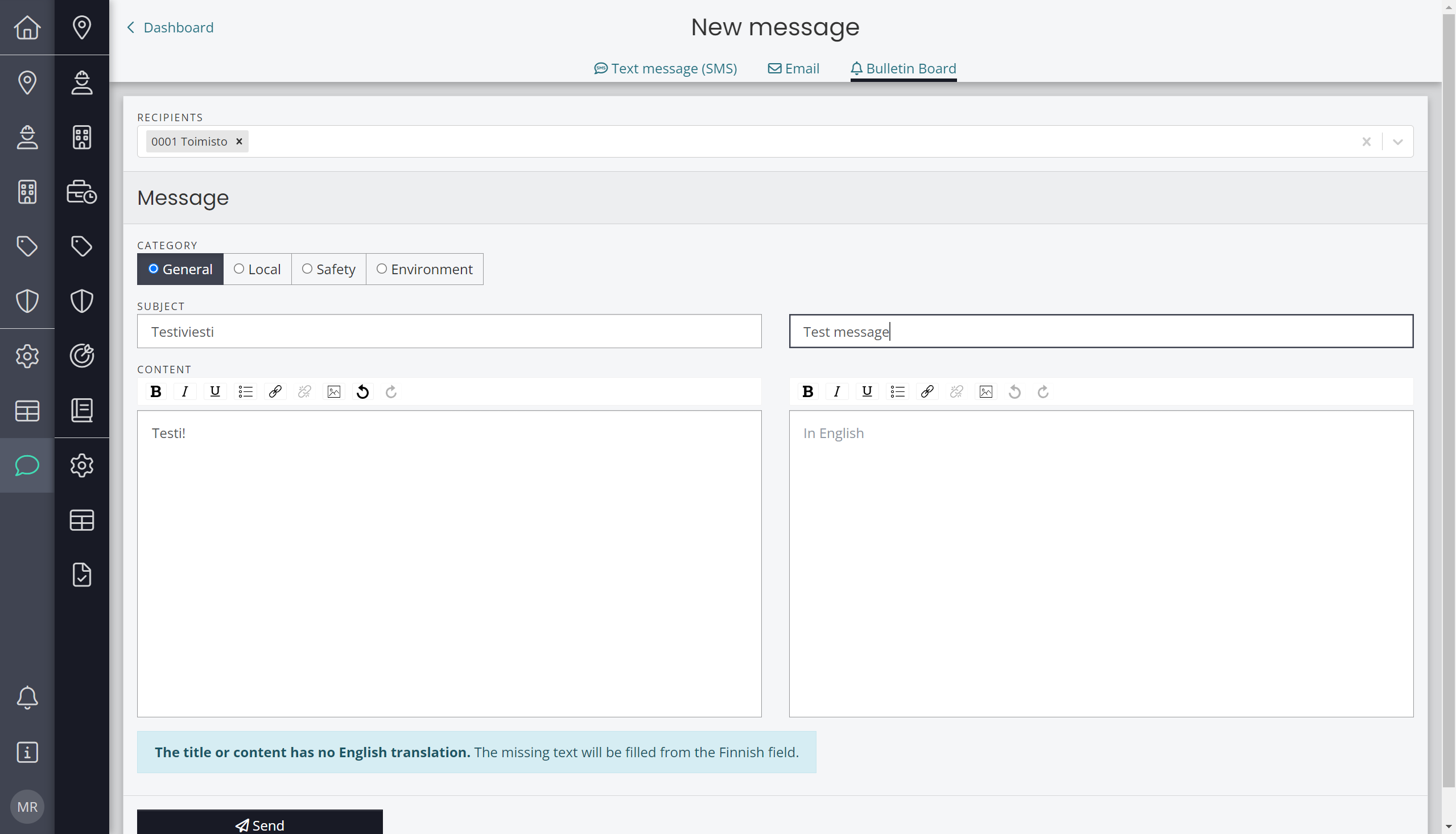Open the tag icon in the first sidebar
The width and height of the screenshot is (1456, 834).
click(x=27, y=246)
